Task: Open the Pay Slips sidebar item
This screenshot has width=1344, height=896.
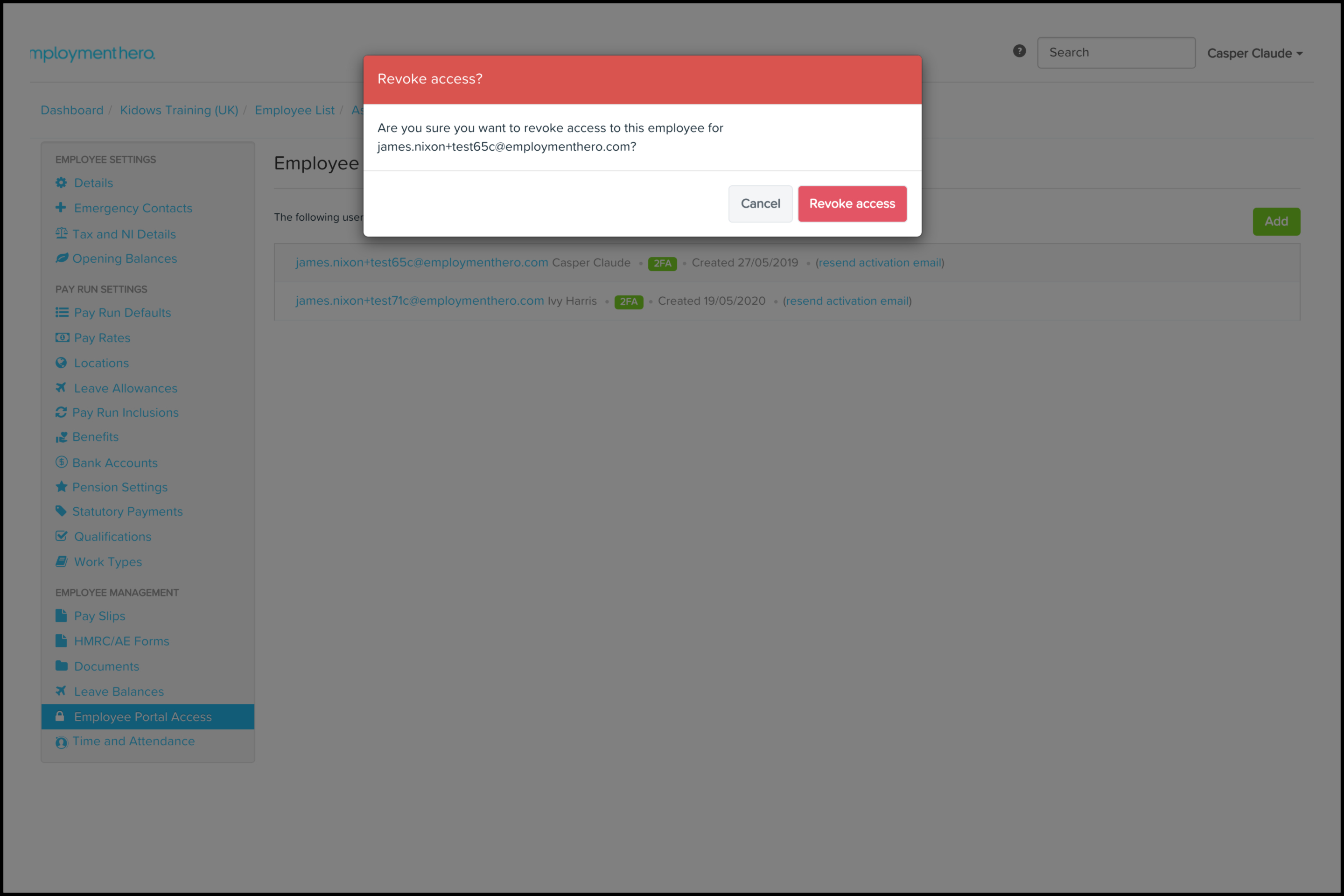Action: click(x=99, y=616)
